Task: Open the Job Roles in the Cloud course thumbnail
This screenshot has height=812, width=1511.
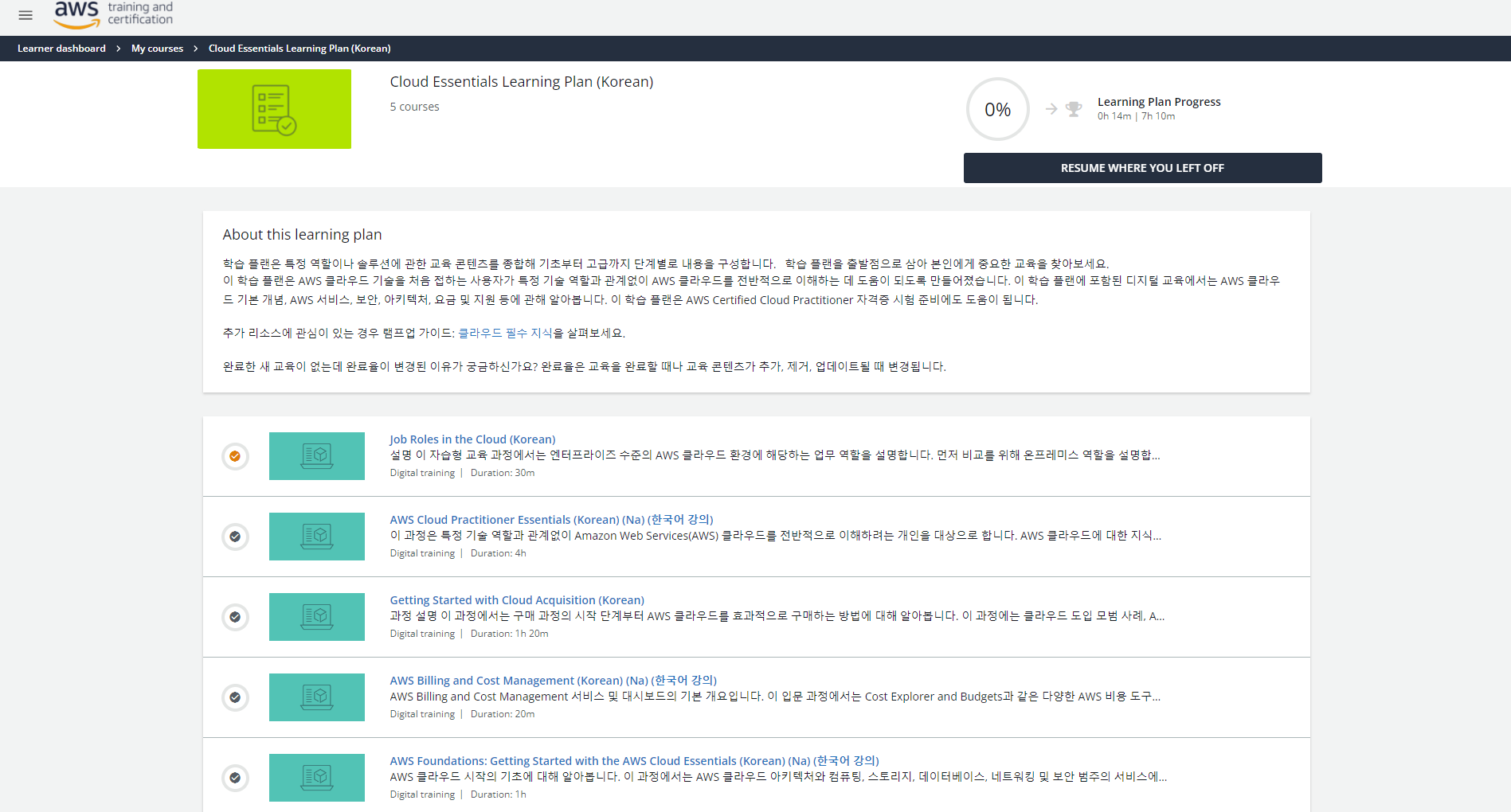Action: point(317,456)
